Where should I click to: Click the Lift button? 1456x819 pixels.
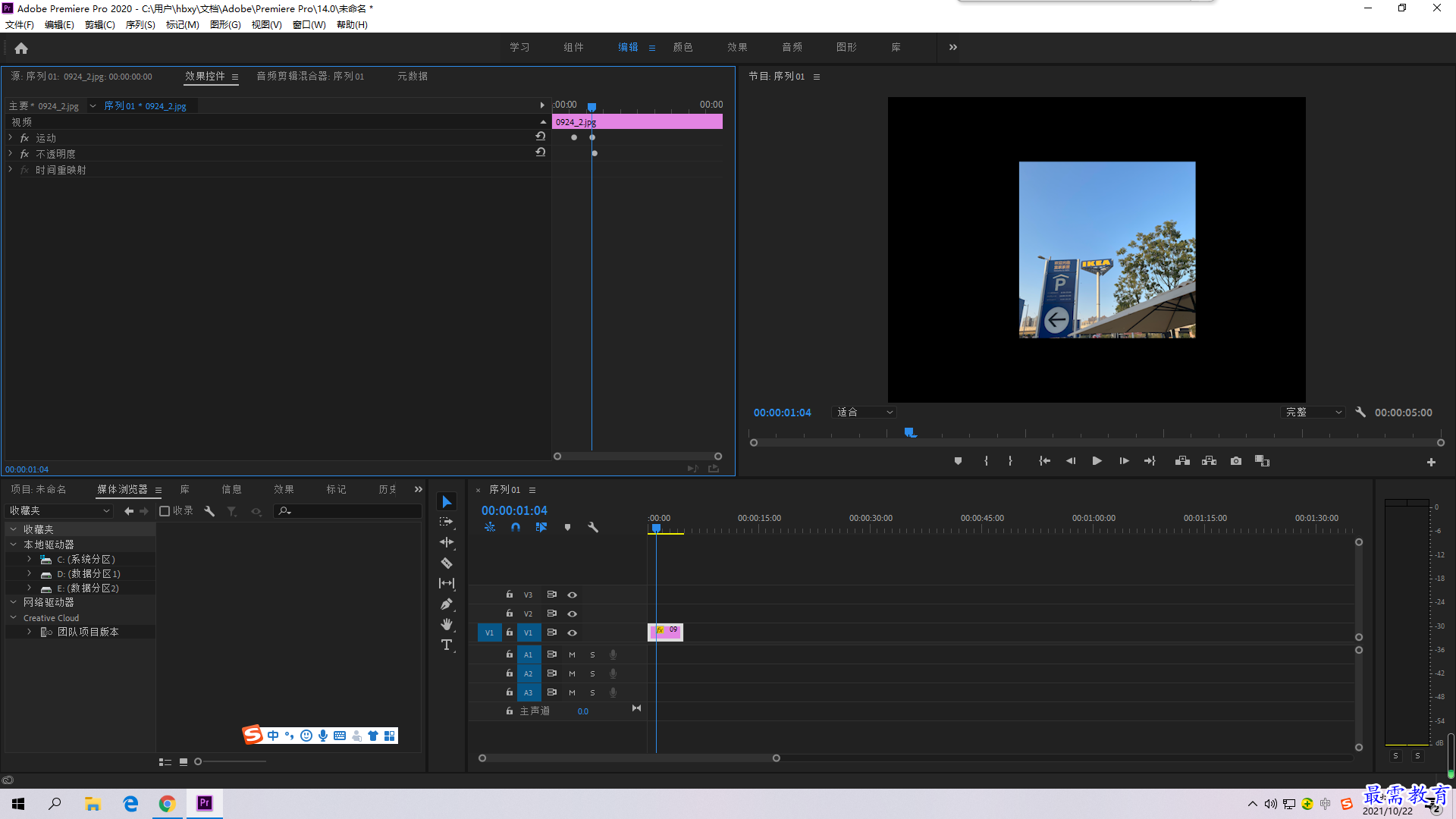(x=1182, y=461)
